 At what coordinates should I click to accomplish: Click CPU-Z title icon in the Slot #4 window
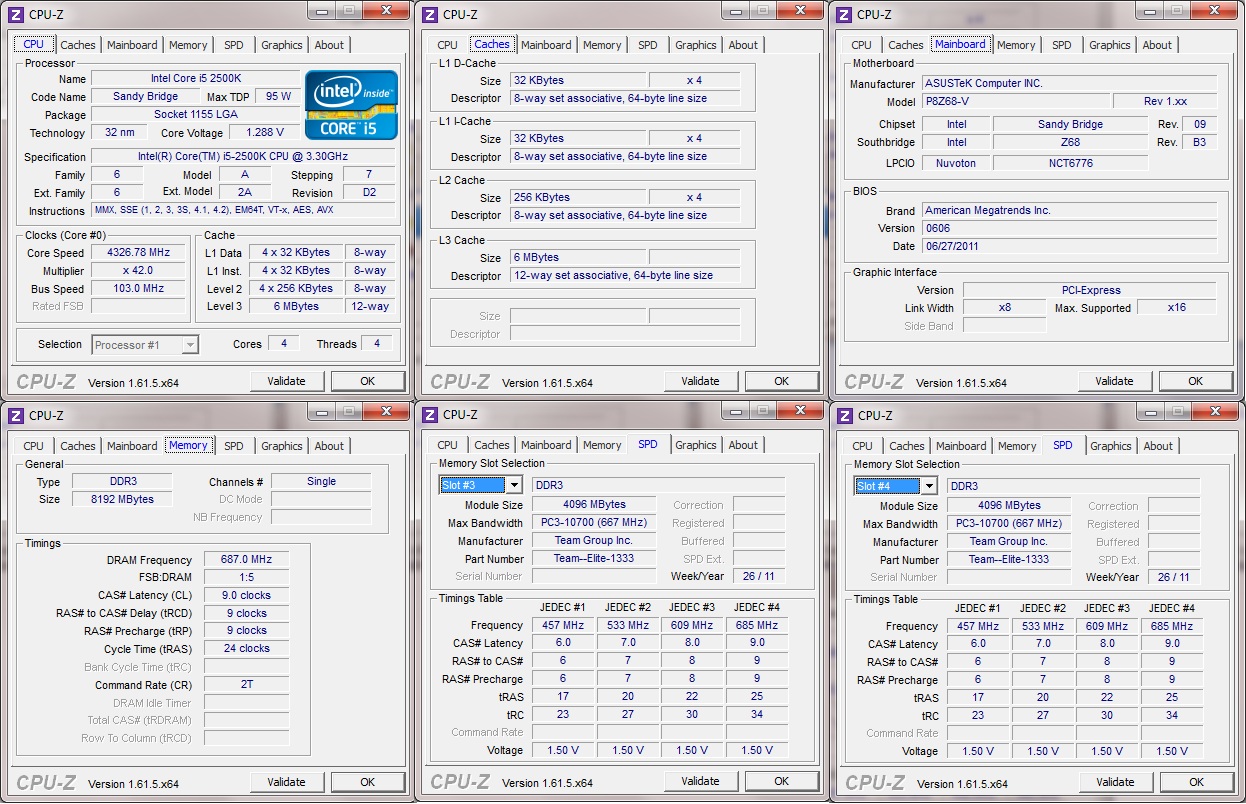click(844, 415)
